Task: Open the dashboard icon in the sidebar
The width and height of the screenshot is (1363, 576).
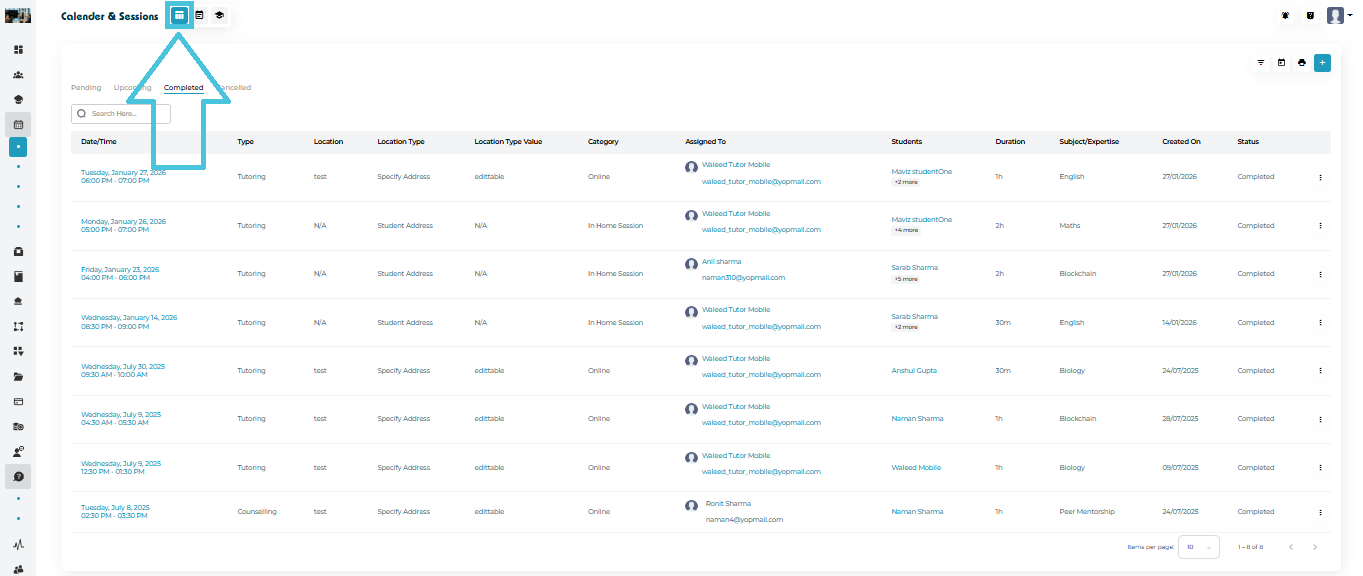Action: click(x=18, y=49)
